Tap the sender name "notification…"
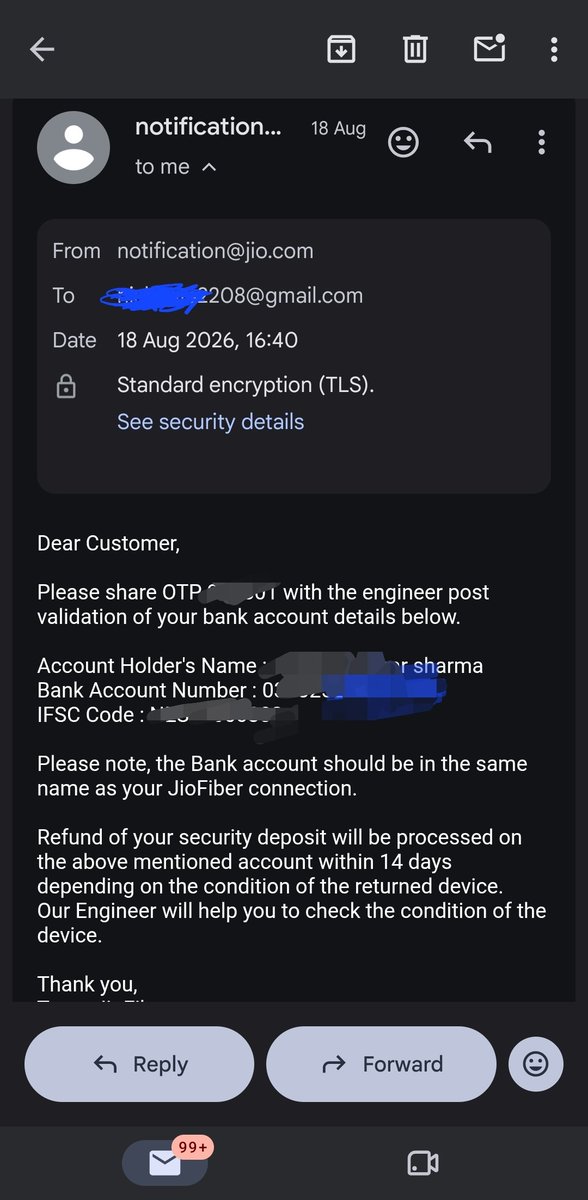 coord(208,127)
